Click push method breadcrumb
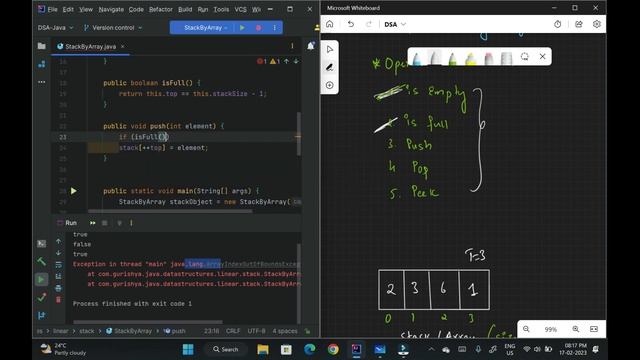Viewport: 640px width, 360px height. click(175, 331)
